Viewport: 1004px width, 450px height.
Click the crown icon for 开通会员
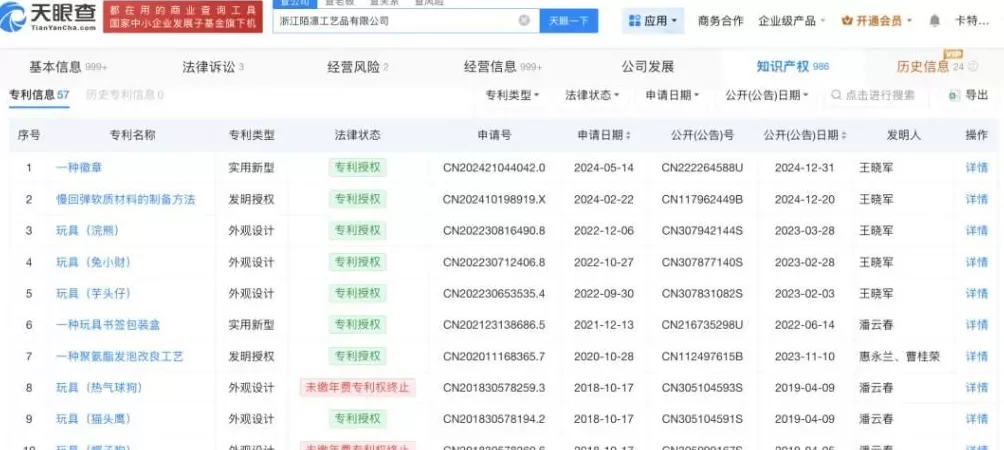pos(846,21)
